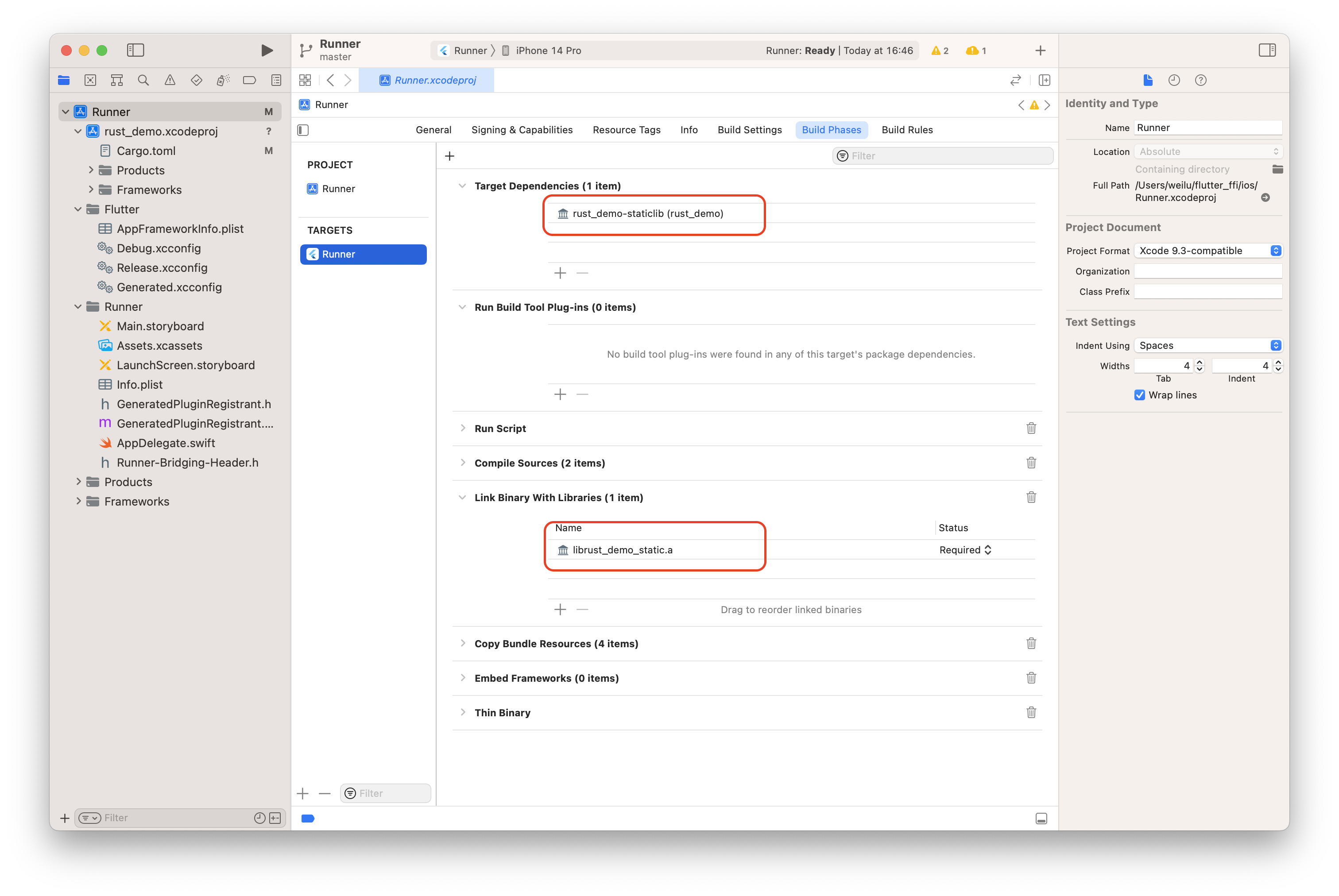Open the Breakpoint navigator icon
1339x896 pixels.
(x=249, y=80)
